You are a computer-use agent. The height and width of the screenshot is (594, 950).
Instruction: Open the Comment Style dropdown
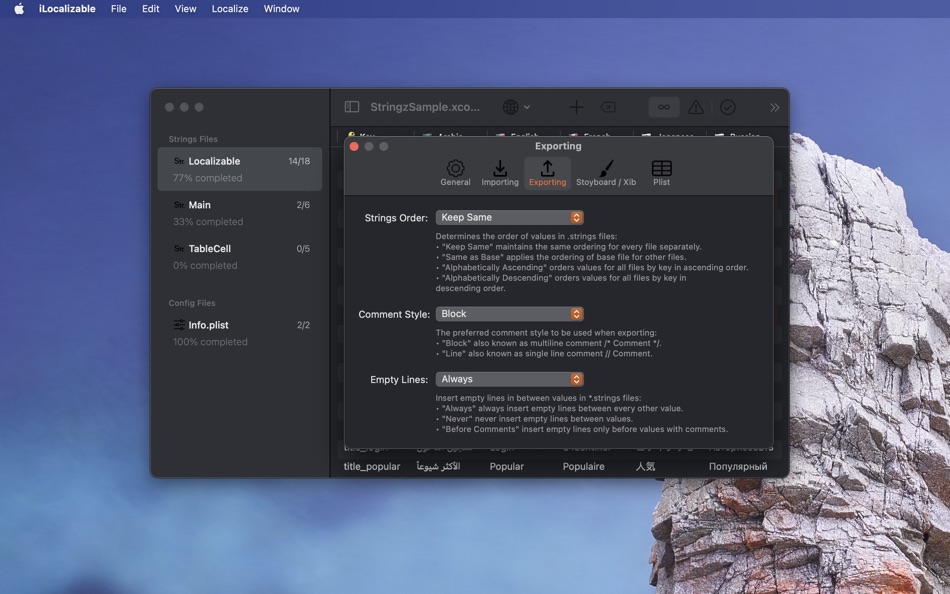tap(510, 313)
